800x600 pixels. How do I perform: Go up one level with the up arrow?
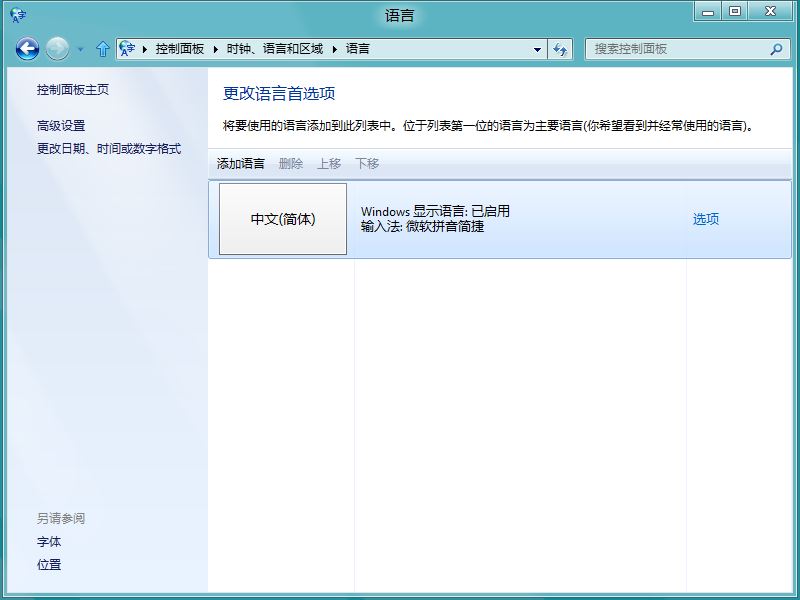point(103,49)
